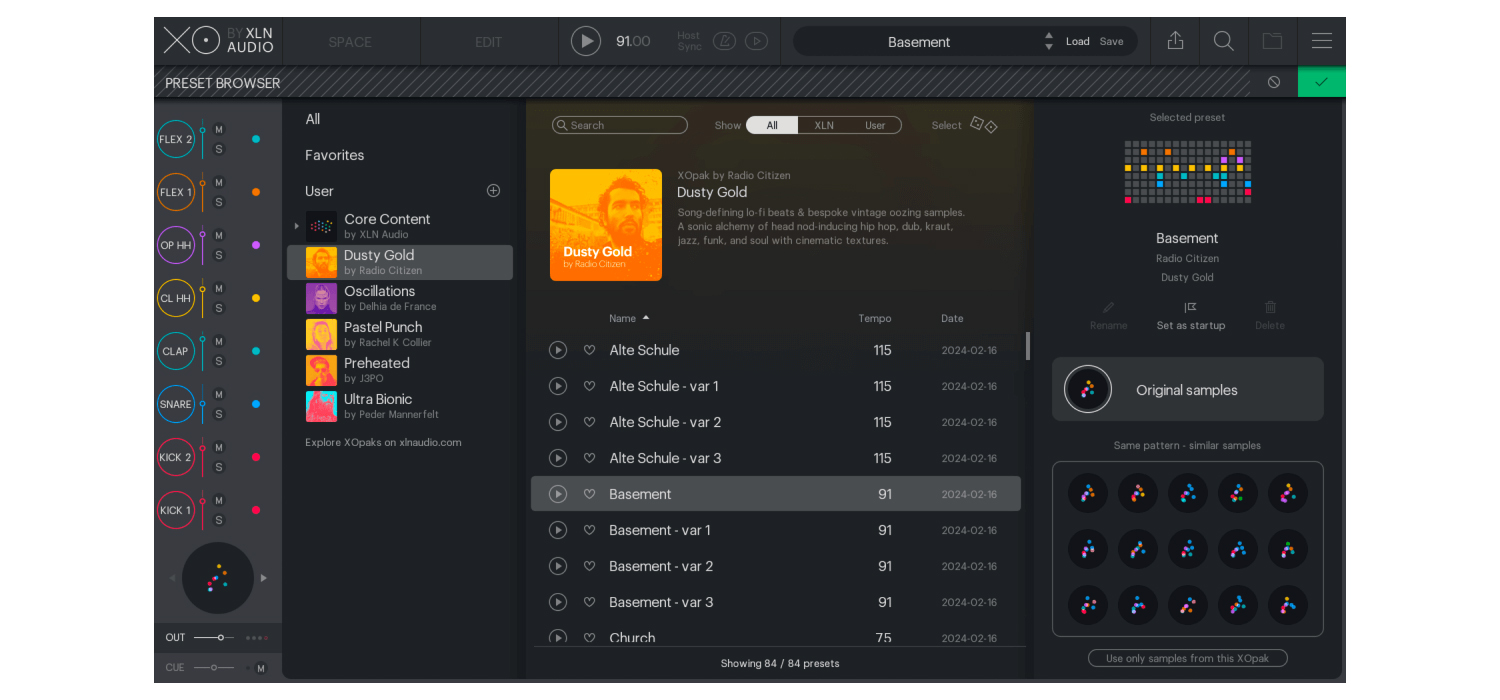1500x700 pixels.
Task: Step preset with the Basement up/down arrows
Action: pyautogui.click(x=1048, y=41)
